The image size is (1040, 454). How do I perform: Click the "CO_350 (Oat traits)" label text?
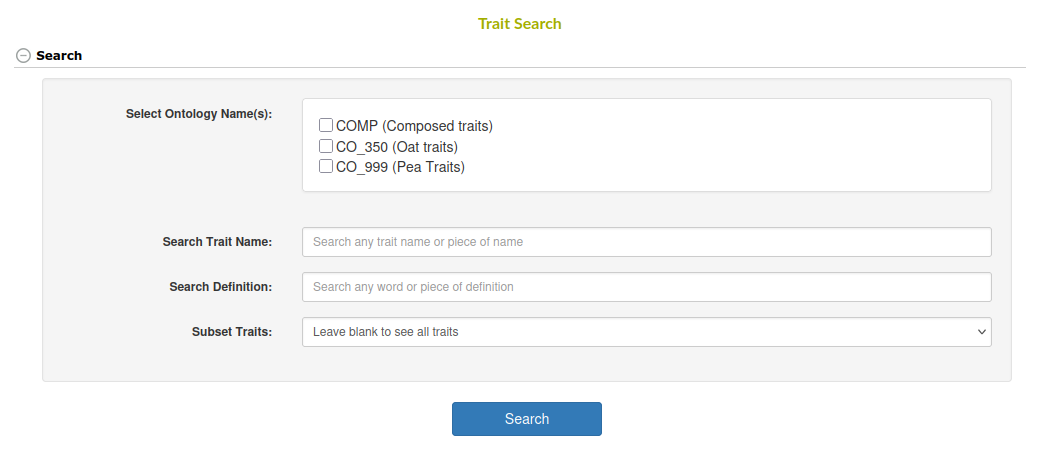pos(397,147)
